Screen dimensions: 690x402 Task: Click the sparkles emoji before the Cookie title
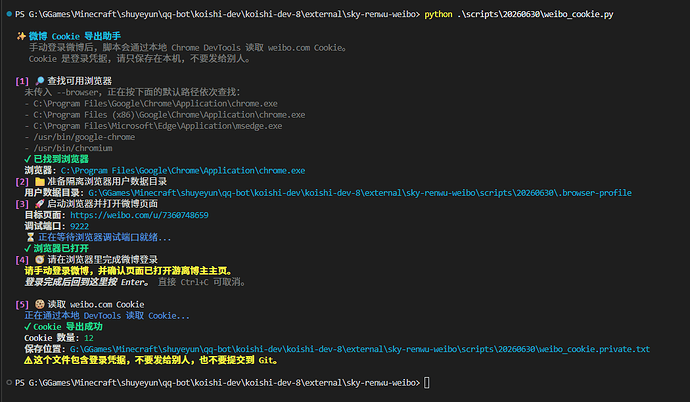pyautogui.click(x=21, y=36)
